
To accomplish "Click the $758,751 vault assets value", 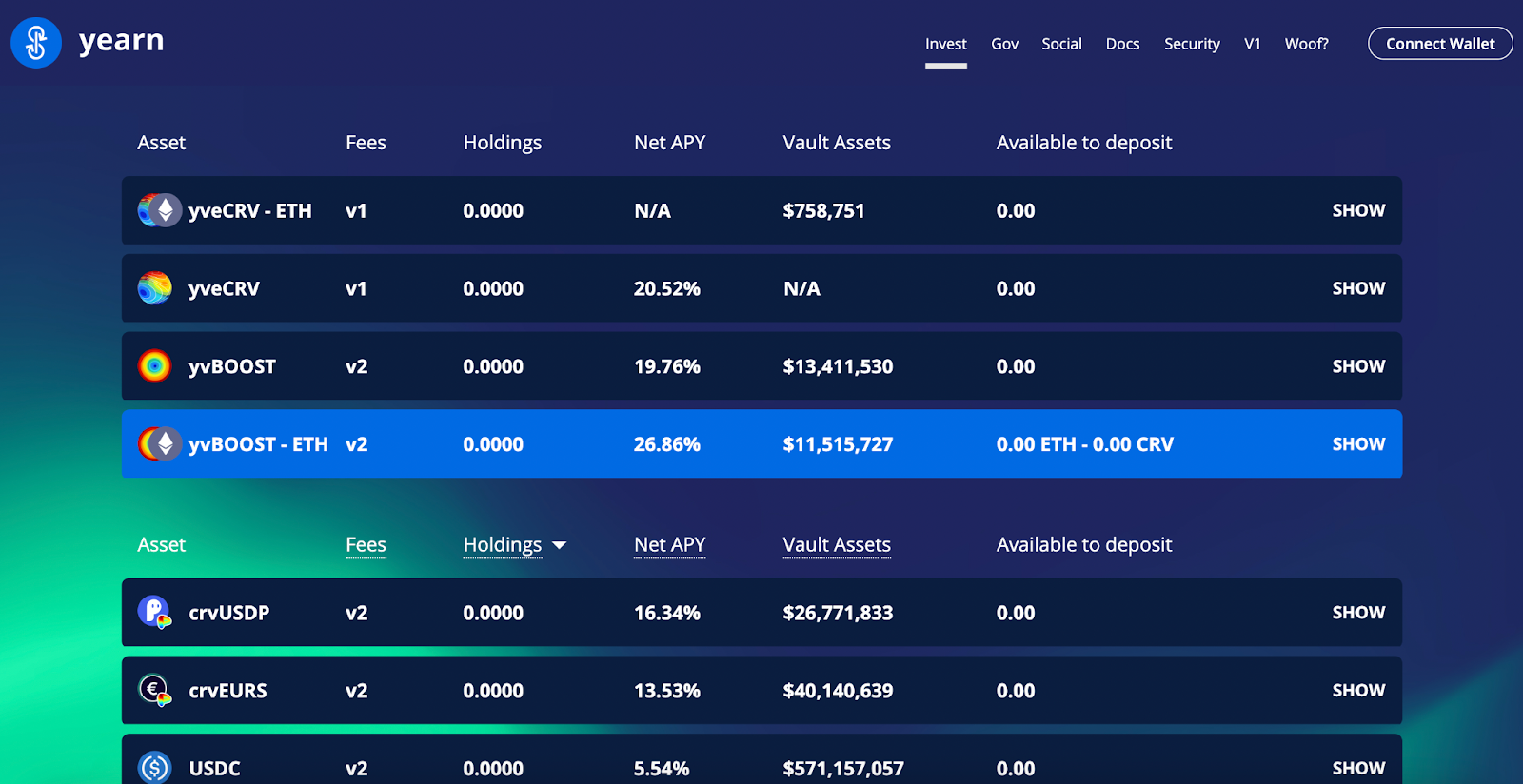I will (823, 210).
